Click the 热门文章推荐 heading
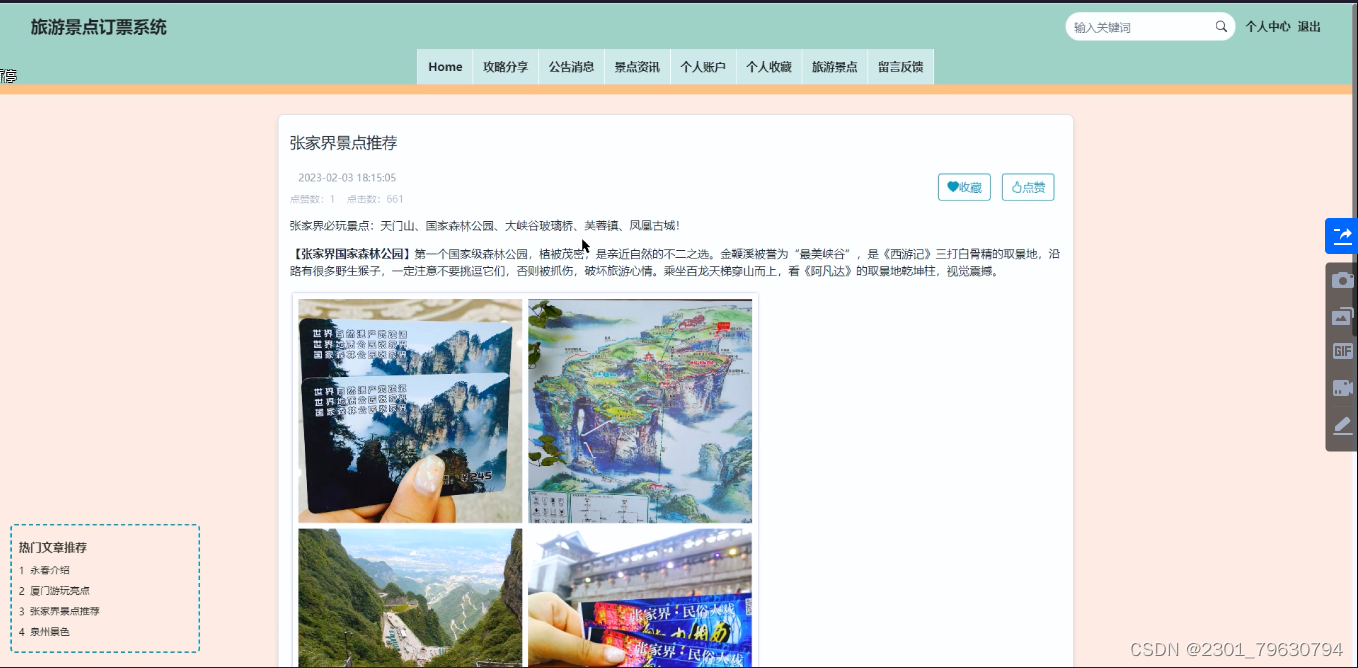This screenshot has width=1358, height=668. pyautogui.click(x=53, y=548)
